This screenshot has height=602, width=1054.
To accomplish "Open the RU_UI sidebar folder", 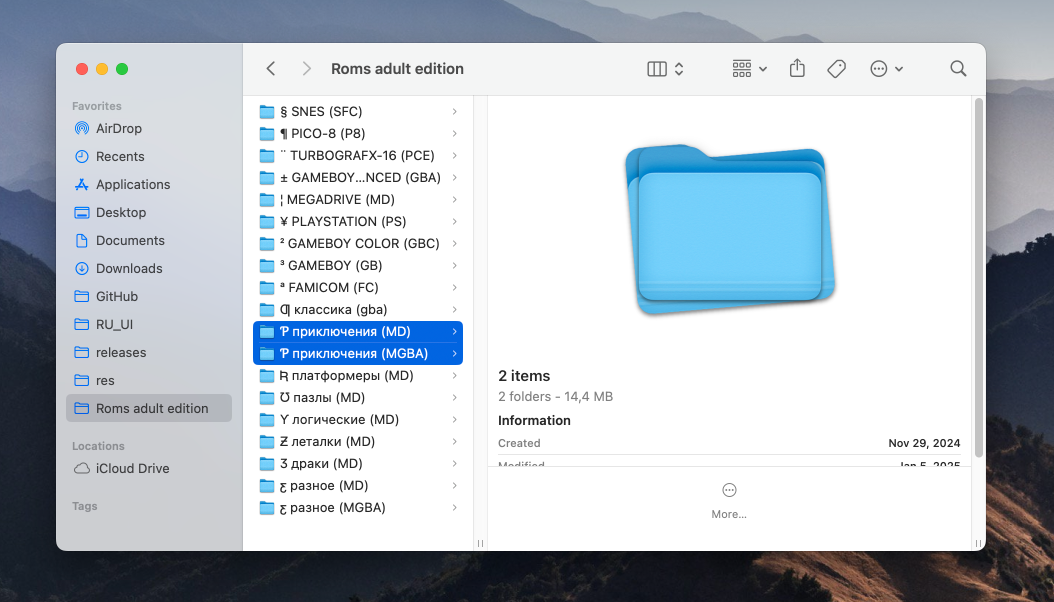I will (x=149, y=325).
